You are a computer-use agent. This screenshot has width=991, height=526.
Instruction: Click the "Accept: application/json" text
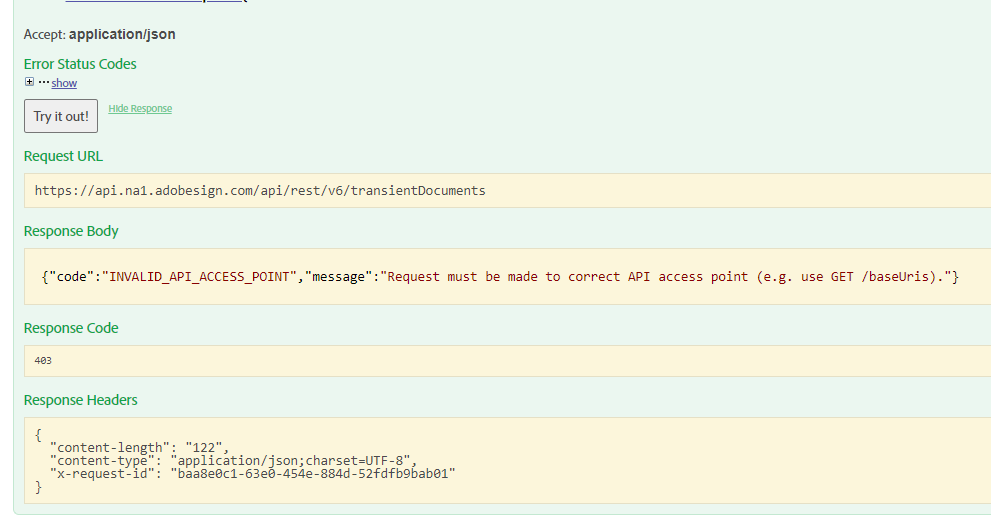[x=99, y=34]
